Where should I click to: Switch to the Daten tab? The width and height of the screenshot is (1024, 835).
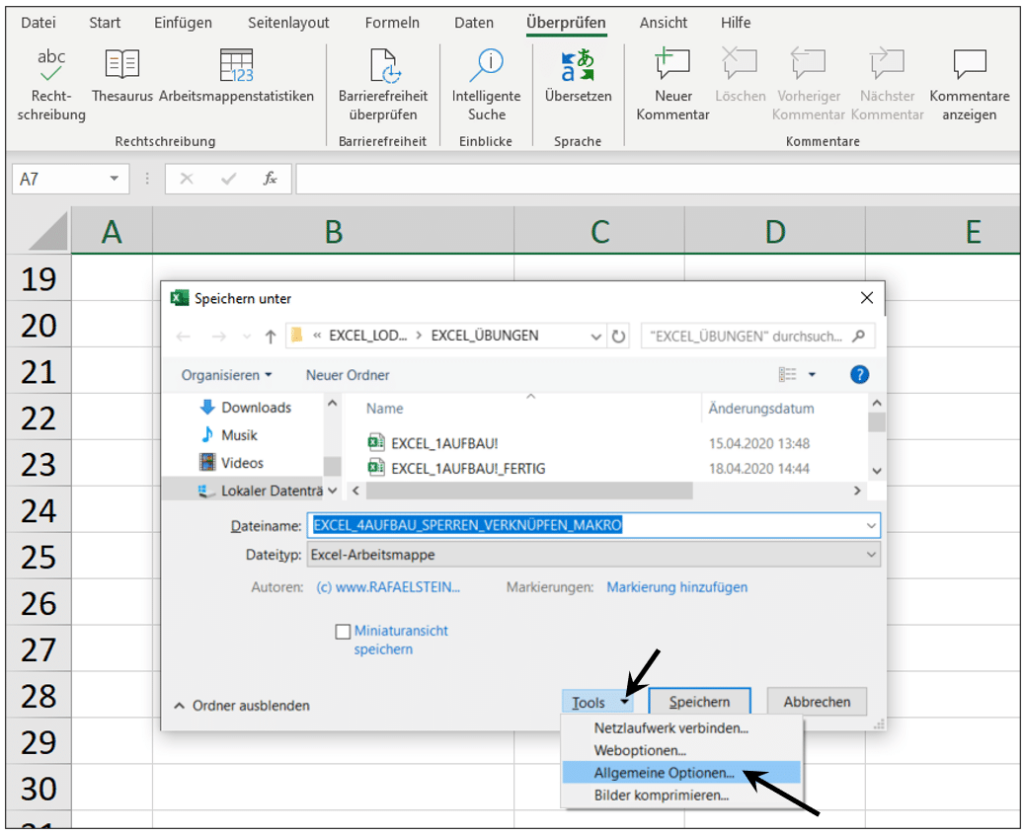click(x=474, y=23)
